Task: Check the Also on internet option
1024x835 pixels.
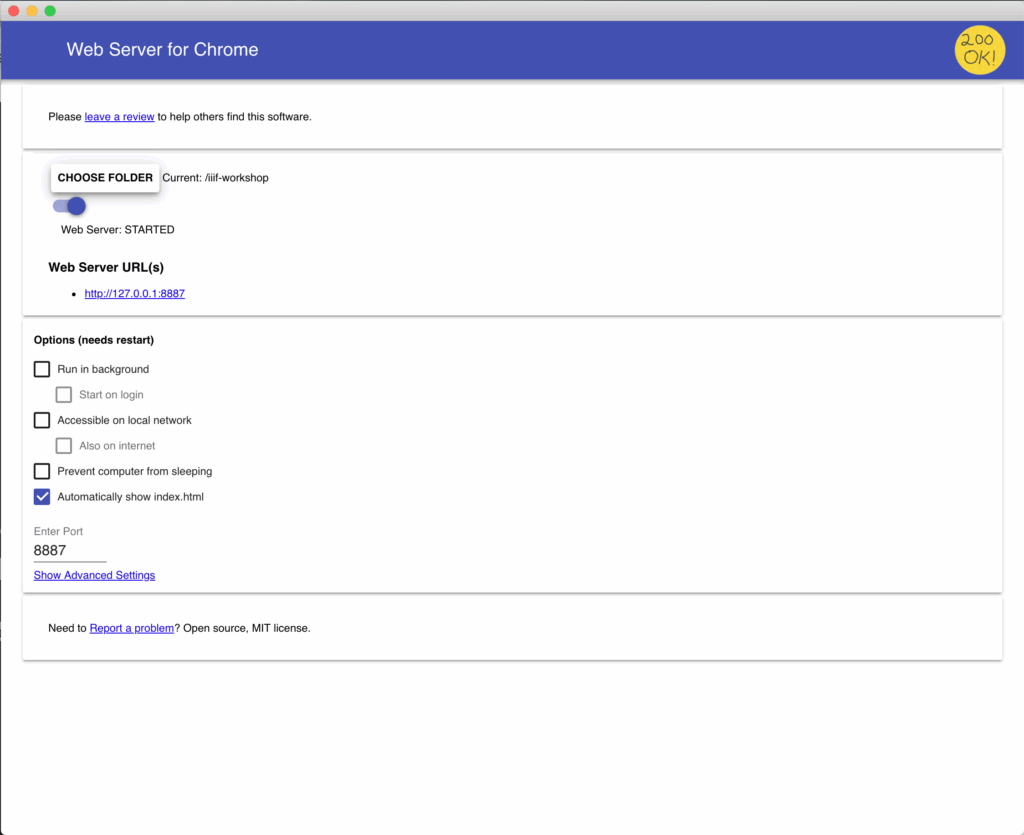Action: pos(63,446)
